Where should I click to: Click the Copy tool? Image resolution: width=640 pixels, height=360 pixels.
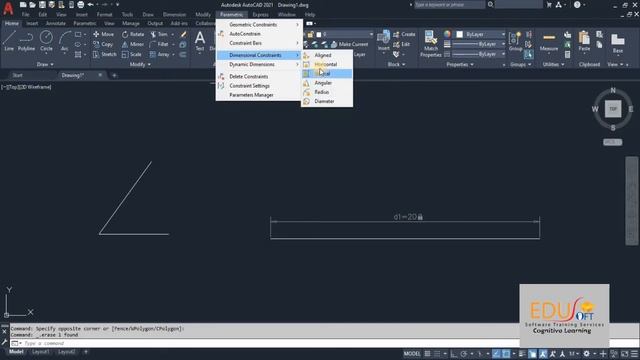pyautogui.click(x=103, y=44)
